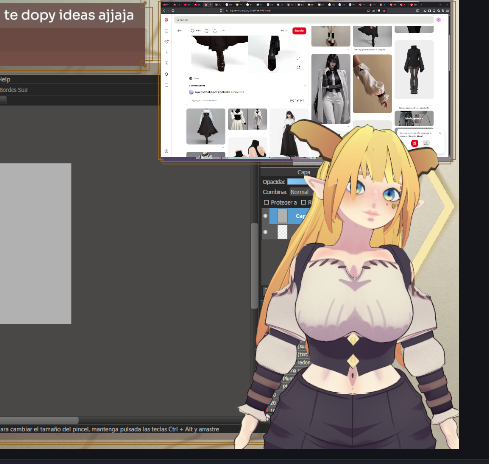The image size is (489, 464).
Task: Toggle the second checkbox next to Proteger alfa
Action: [303, 202]
